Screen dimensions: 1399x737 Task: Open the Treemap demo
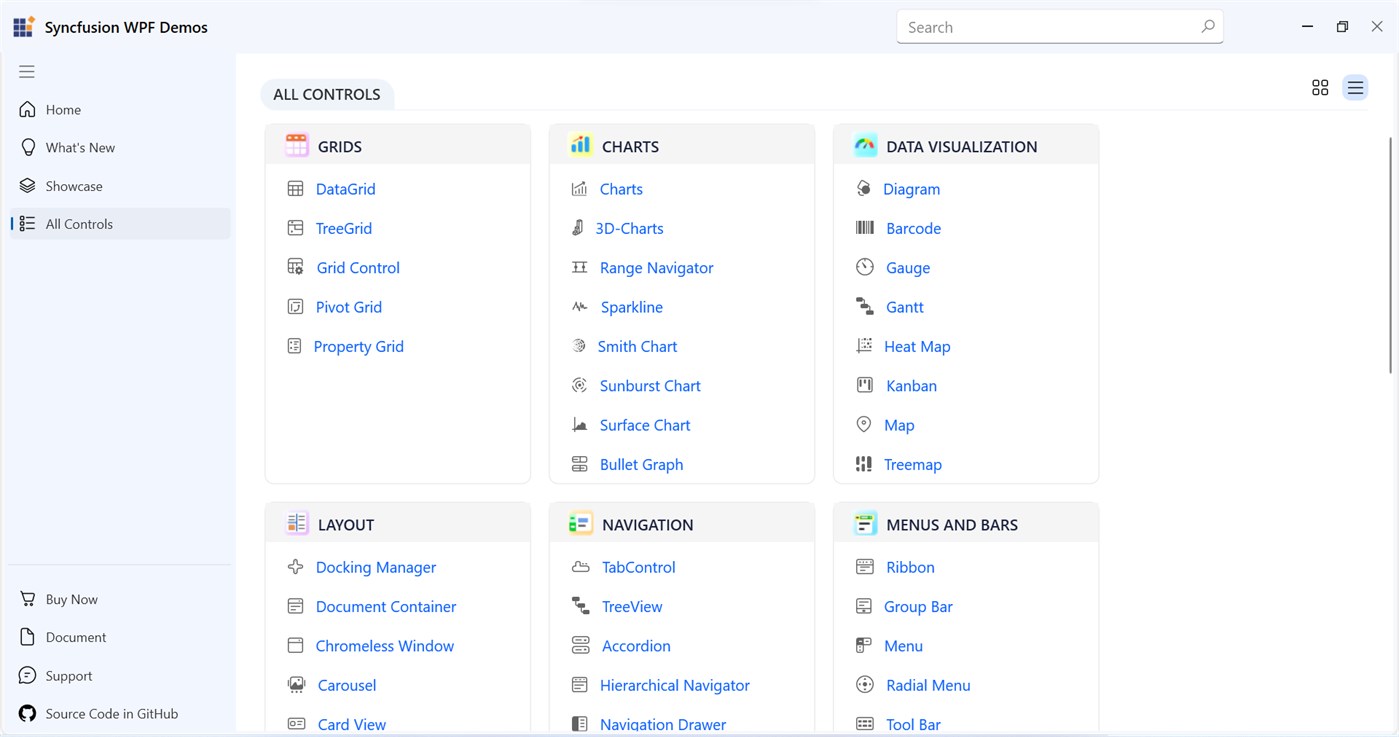click(x=913, y=464)
